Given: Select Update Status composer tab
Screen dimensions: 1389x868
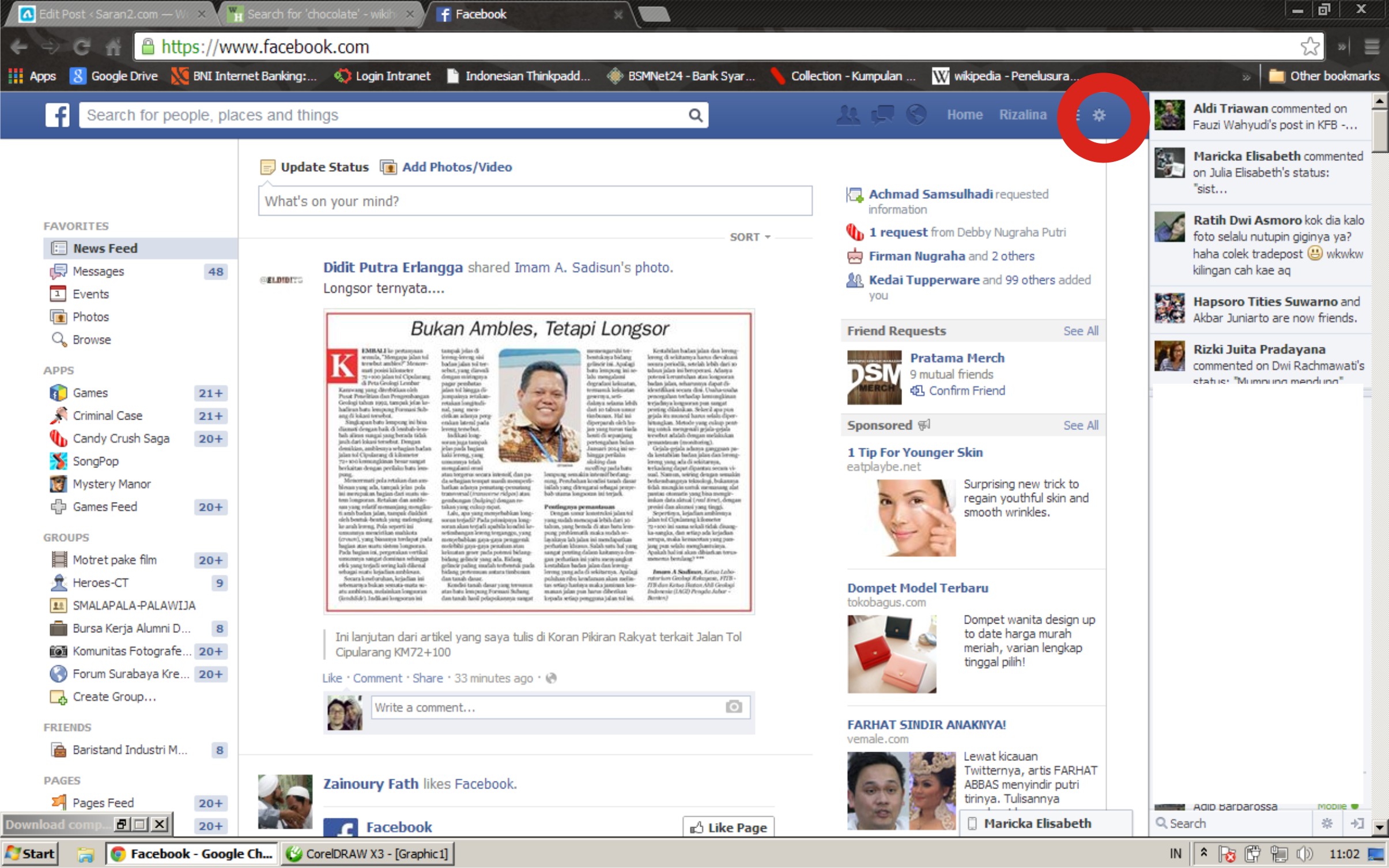Looking at the screenshot, I should click(x=315, y=167).
